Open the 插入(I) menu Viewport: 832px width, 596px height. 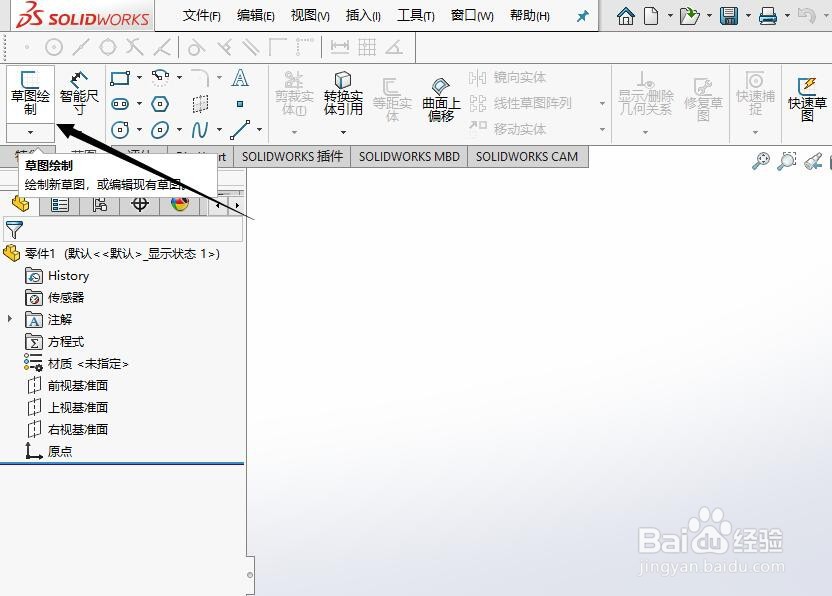(x=363, y=15)
